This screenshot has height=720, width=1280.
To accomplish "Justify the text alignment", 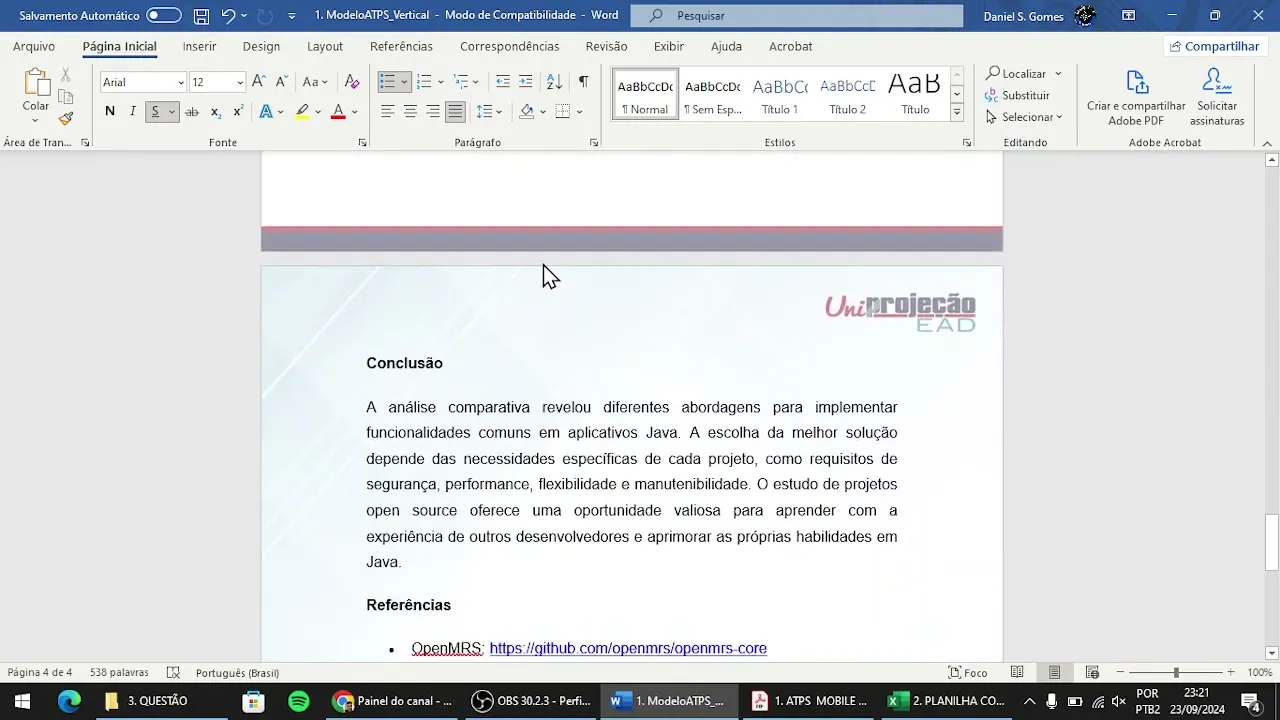I will pyautogui.click(x=455, y=112).
